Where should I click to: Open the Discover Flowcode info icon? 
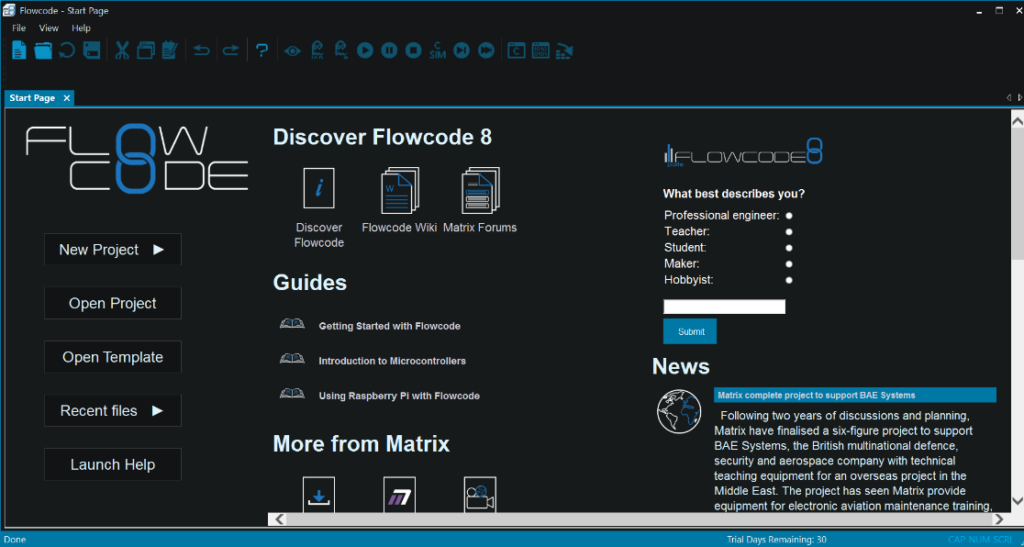pyautogui.click(x=319, y=188)
